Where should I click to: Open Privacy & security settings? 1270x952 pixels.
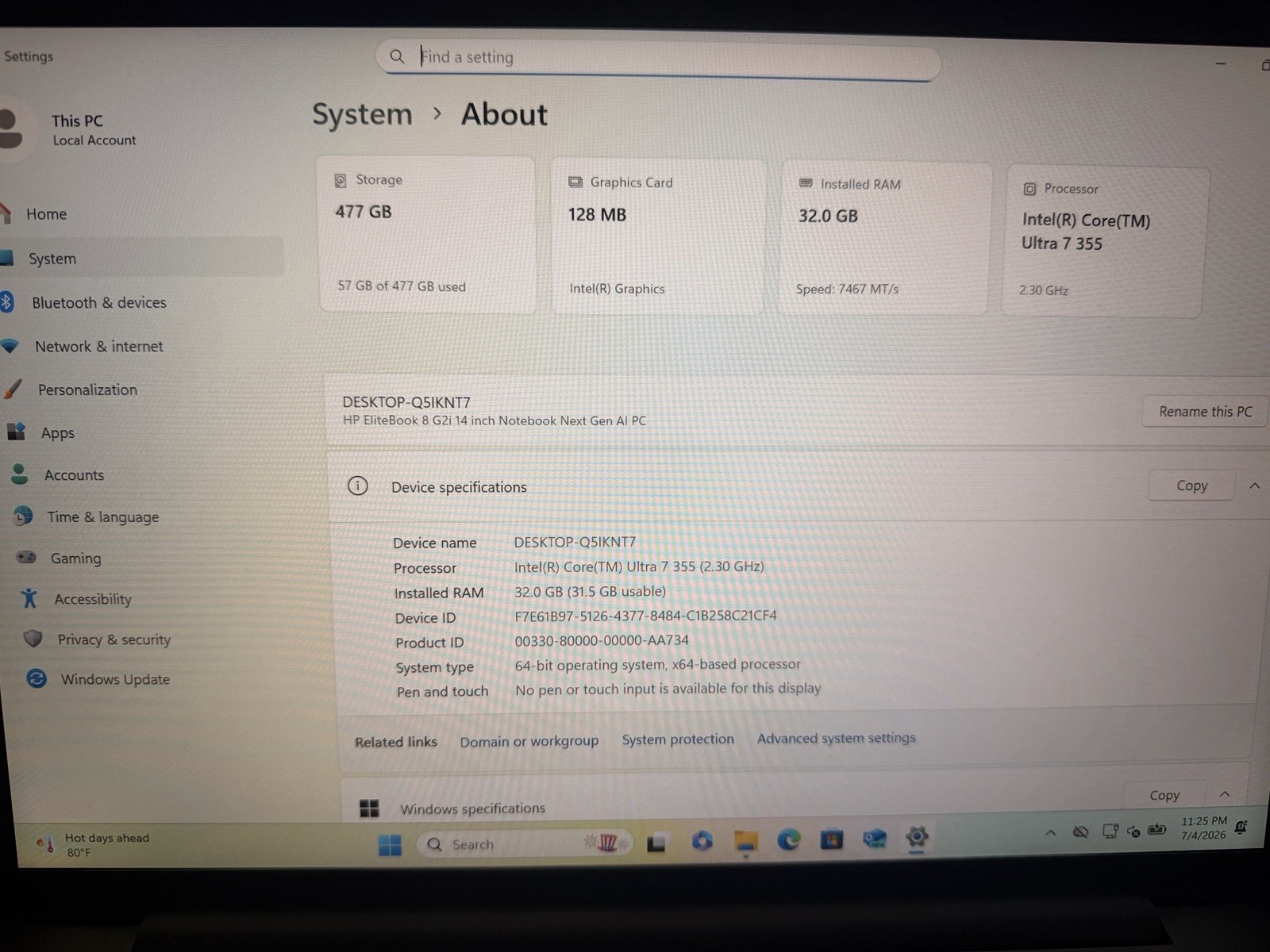tap(114, 639)
